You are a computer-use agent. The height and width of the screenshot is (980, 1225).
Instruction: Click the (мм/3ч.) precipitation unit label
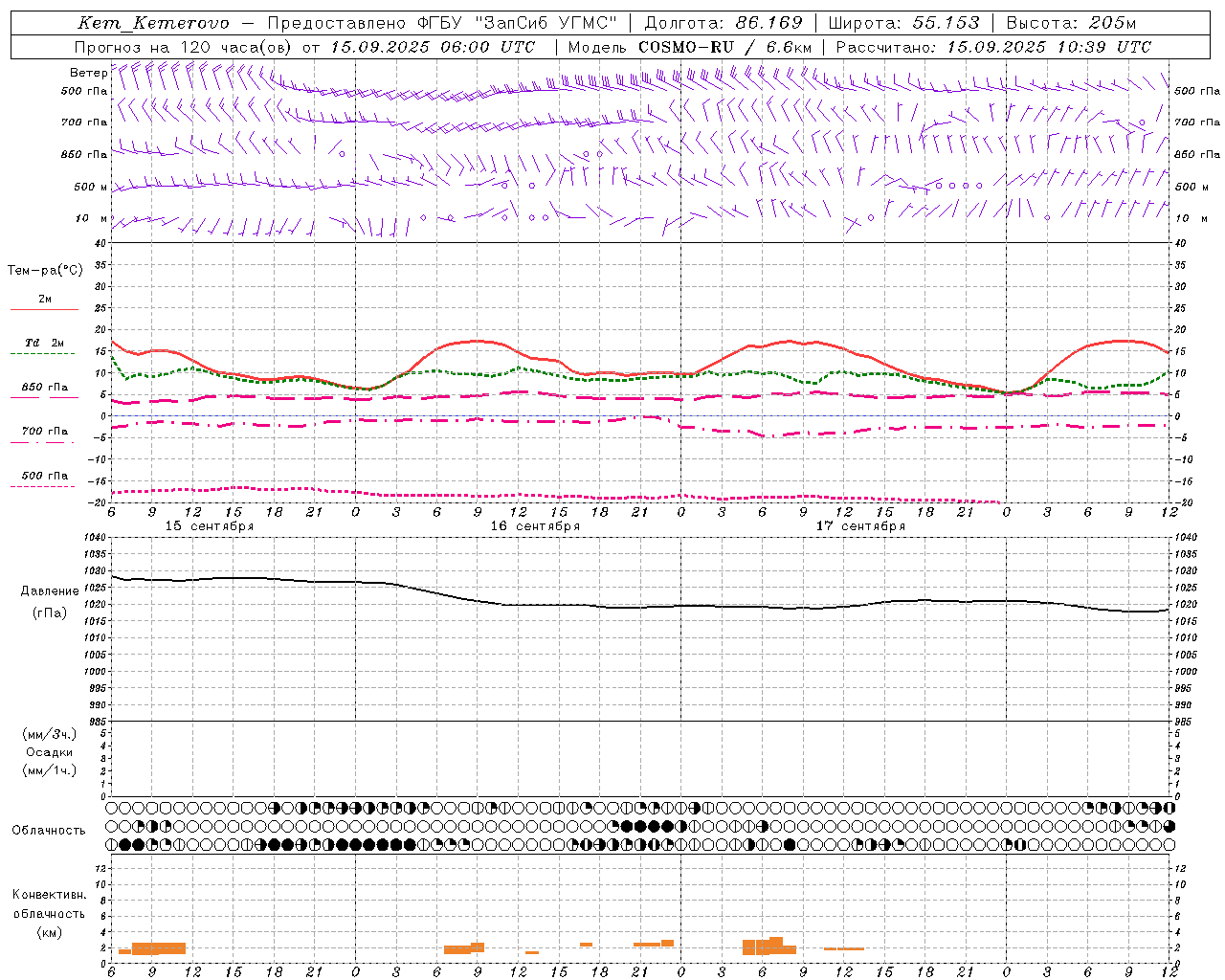click(x=50, y=734)
